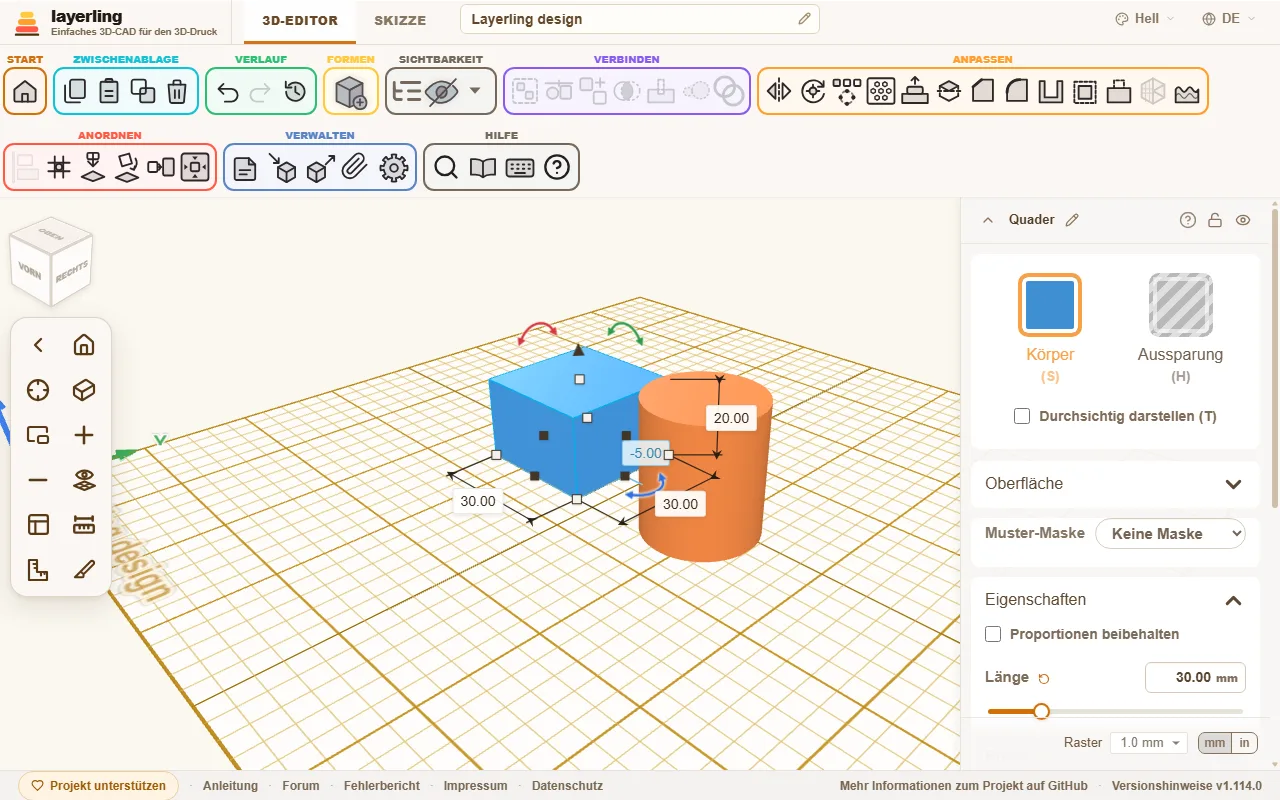Click the grid icon in Anordnen

click(x=59, y=168)
